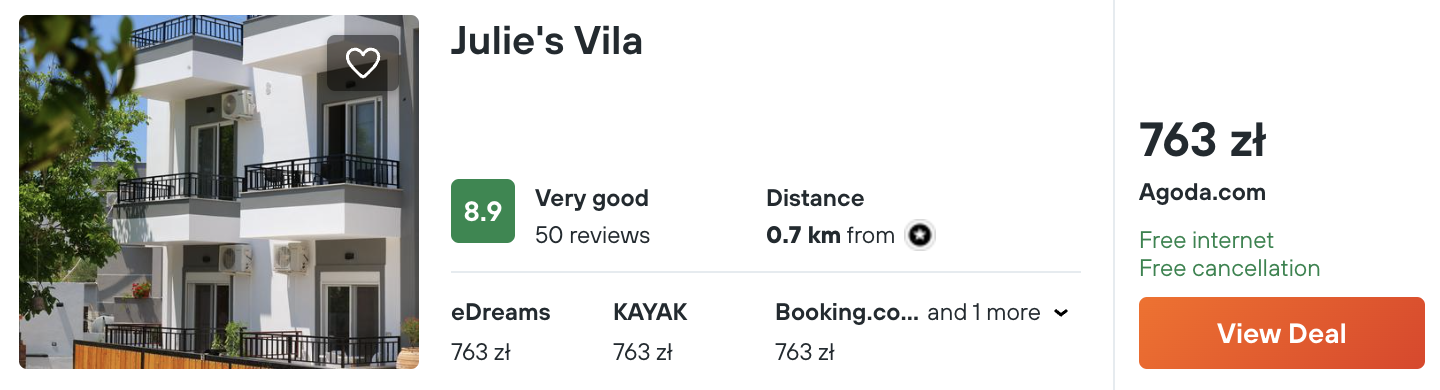Click the Free internet text
The height and width of the screenshot is (390, 1440).
1206,240
